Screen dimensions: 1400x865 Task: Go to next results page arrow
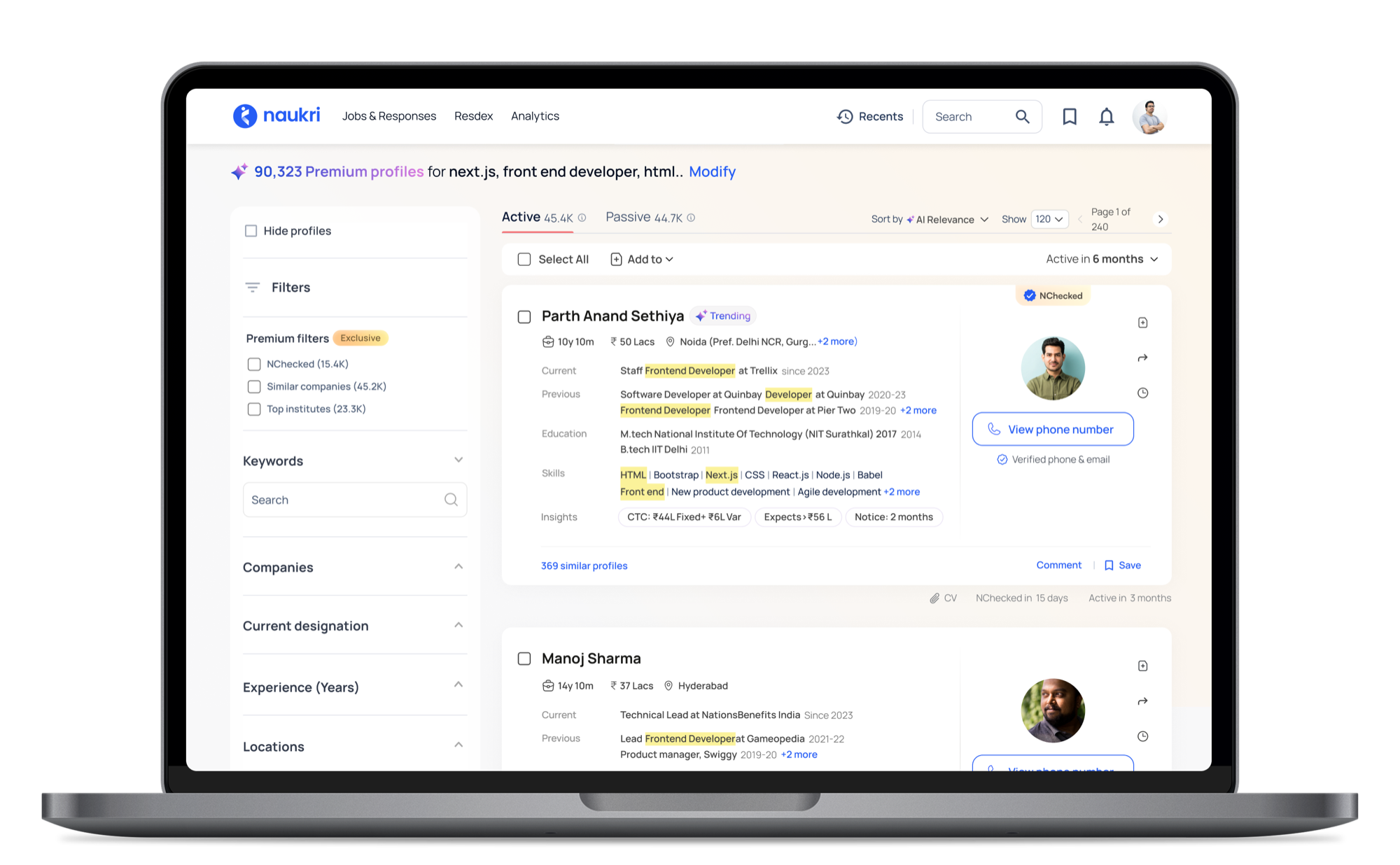[1161, 219]
